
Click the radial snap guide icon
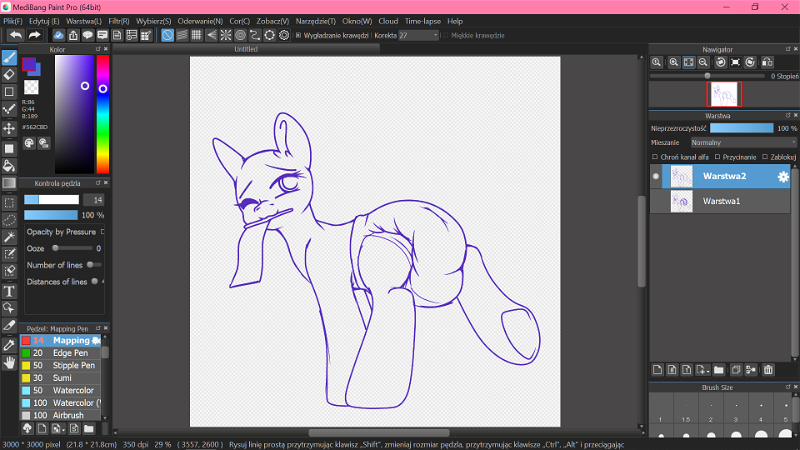[226, 35]
